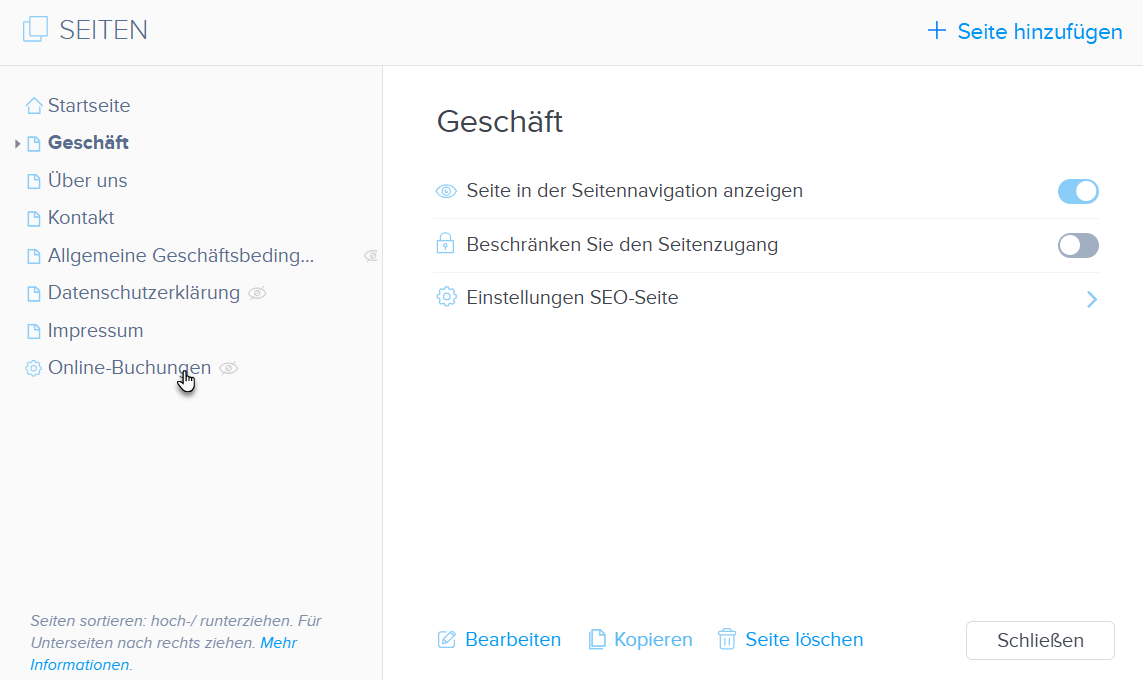Click the pencil icon next to Bearbeiten

(x=447, y=639)
